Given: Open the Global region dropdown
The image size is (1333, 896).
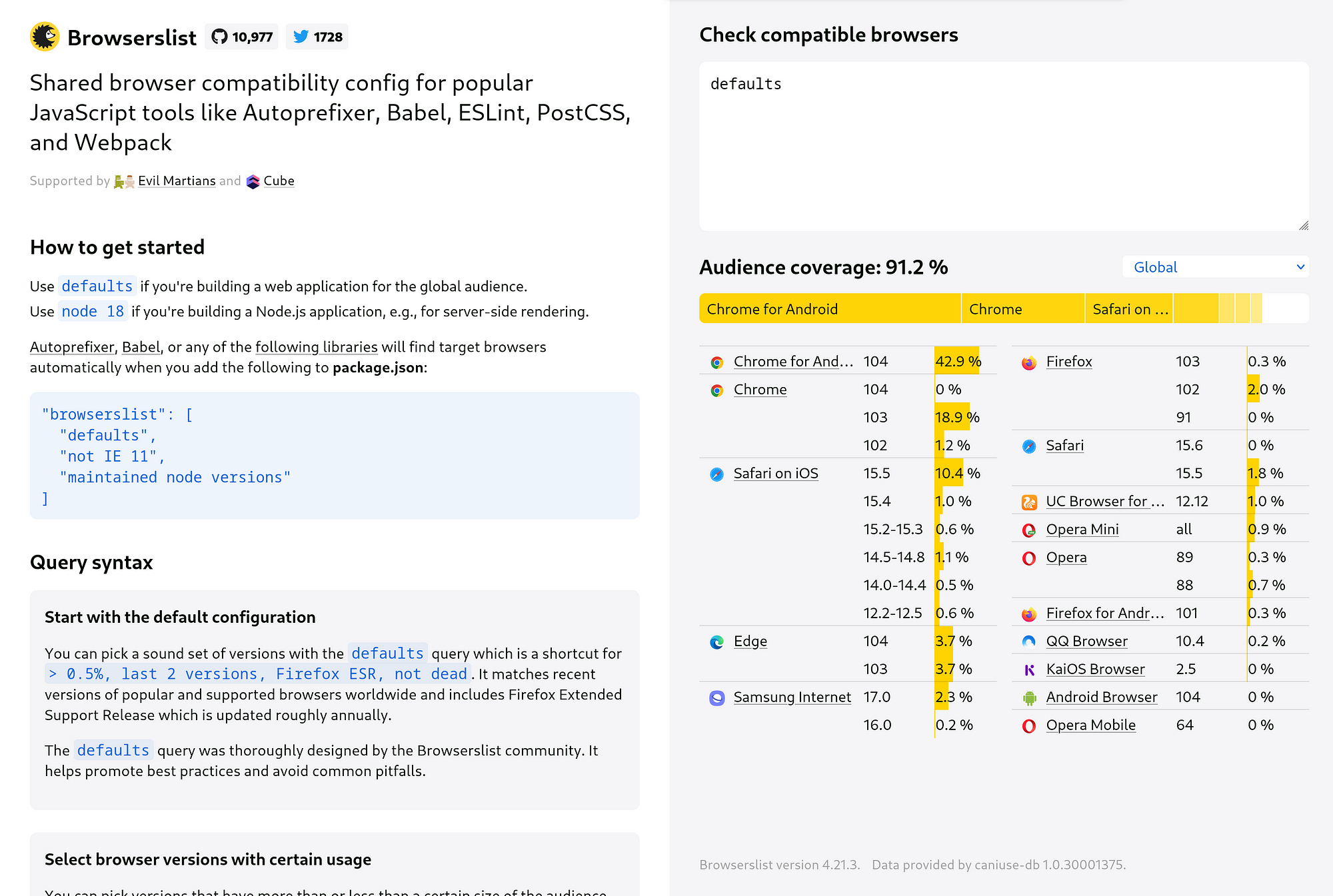Looking at the screenshot, I should point(1216,267).
